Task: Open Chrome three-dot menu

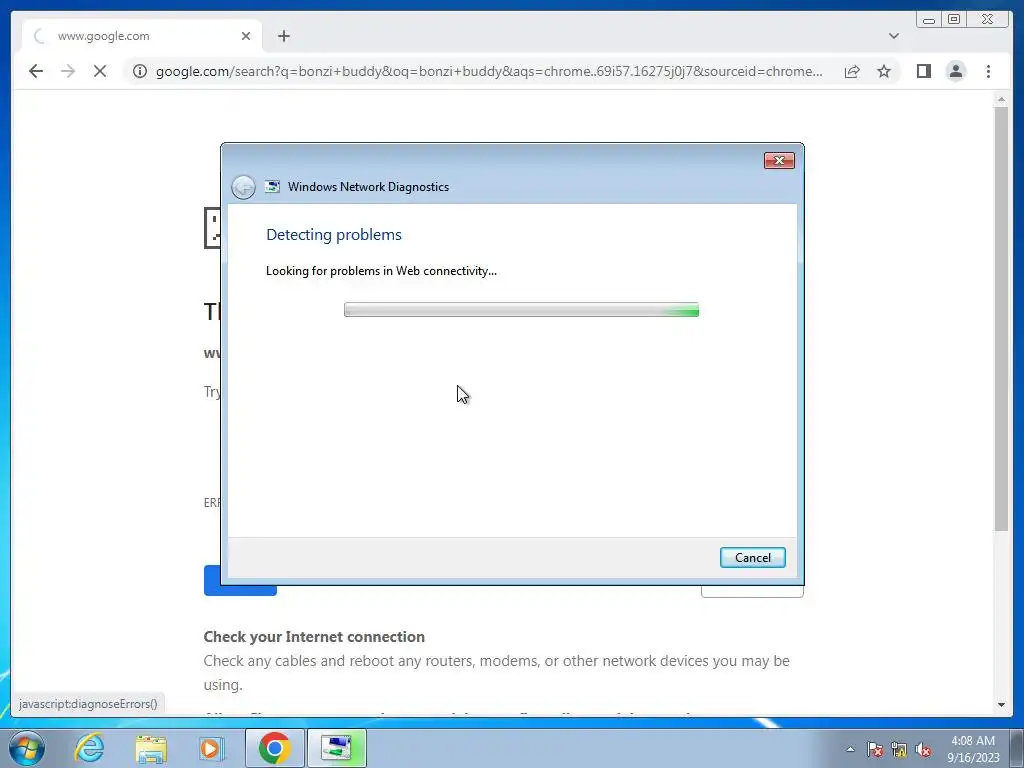Action: (988, 71)
